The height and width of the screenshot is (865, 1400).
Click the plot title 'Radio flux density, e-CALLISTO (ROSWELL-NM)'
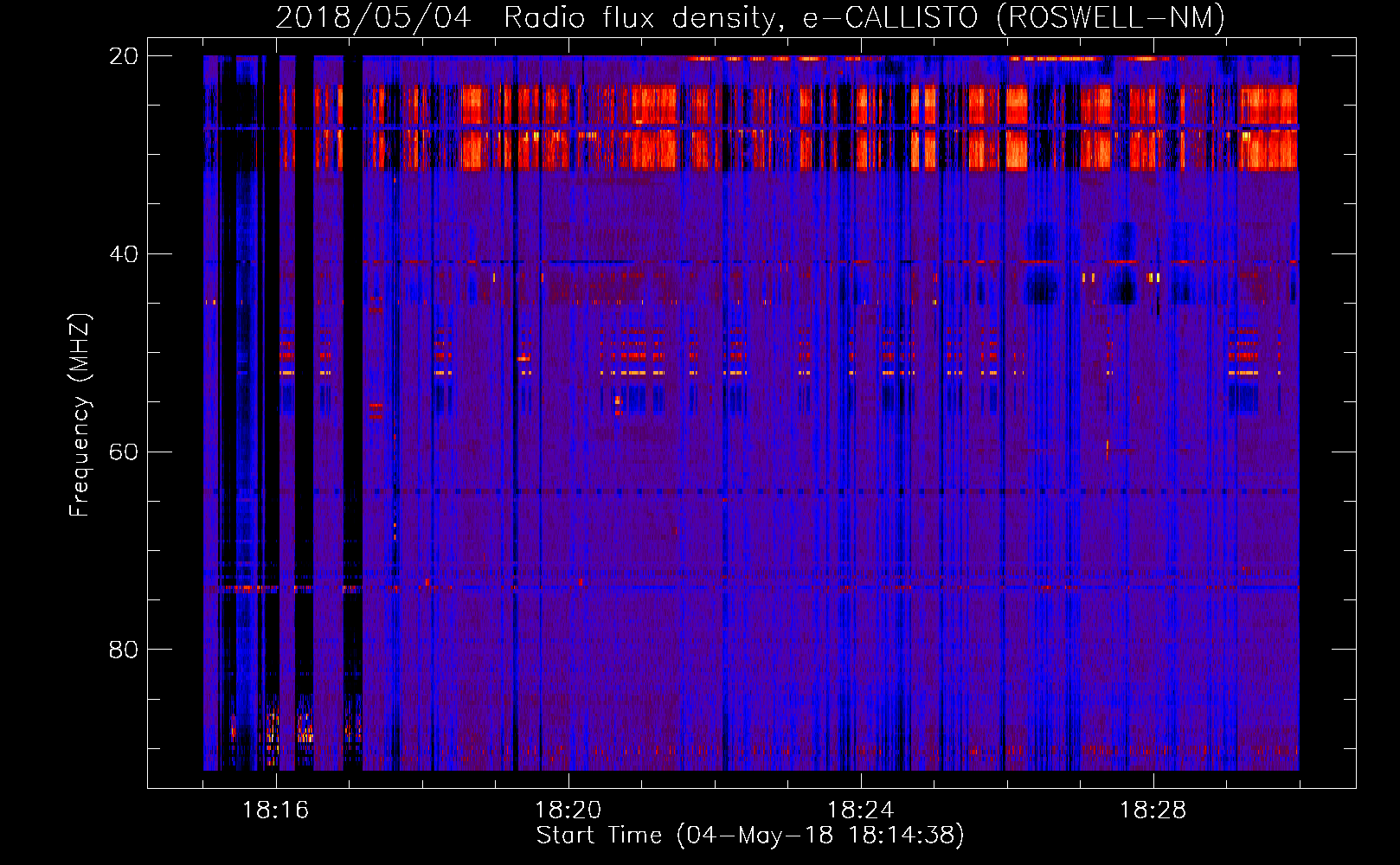[864, 18]
